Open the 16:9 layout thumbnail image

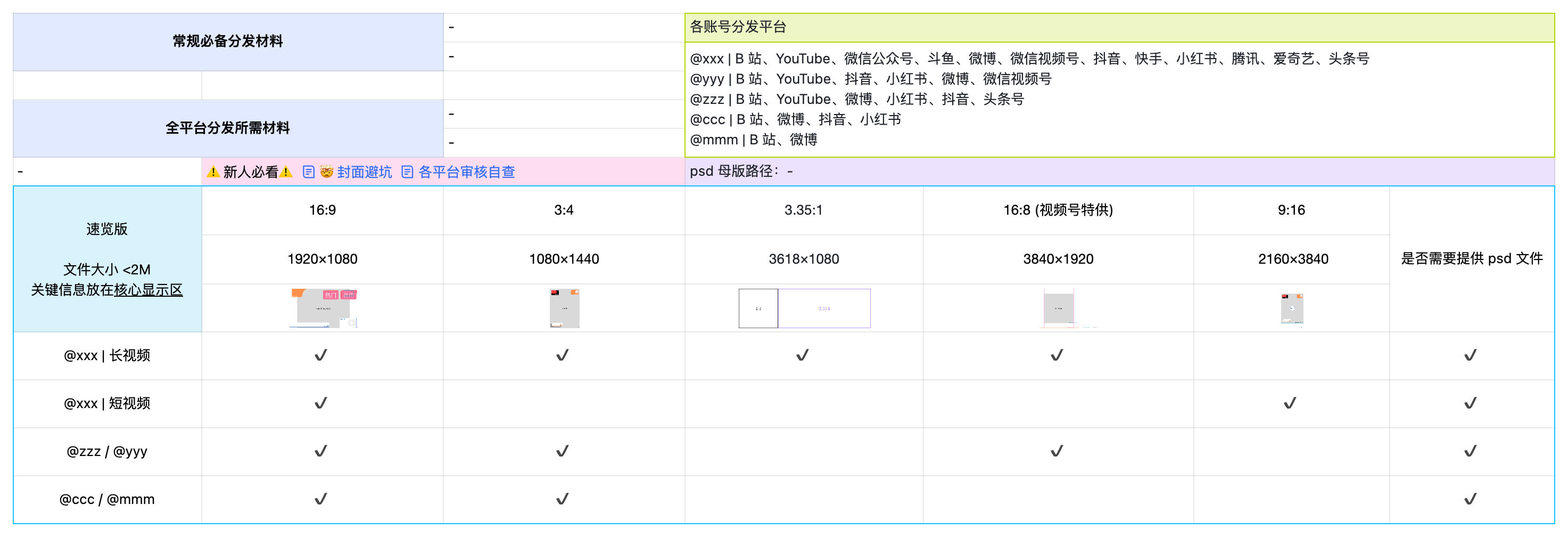click(x=323, y=308)
